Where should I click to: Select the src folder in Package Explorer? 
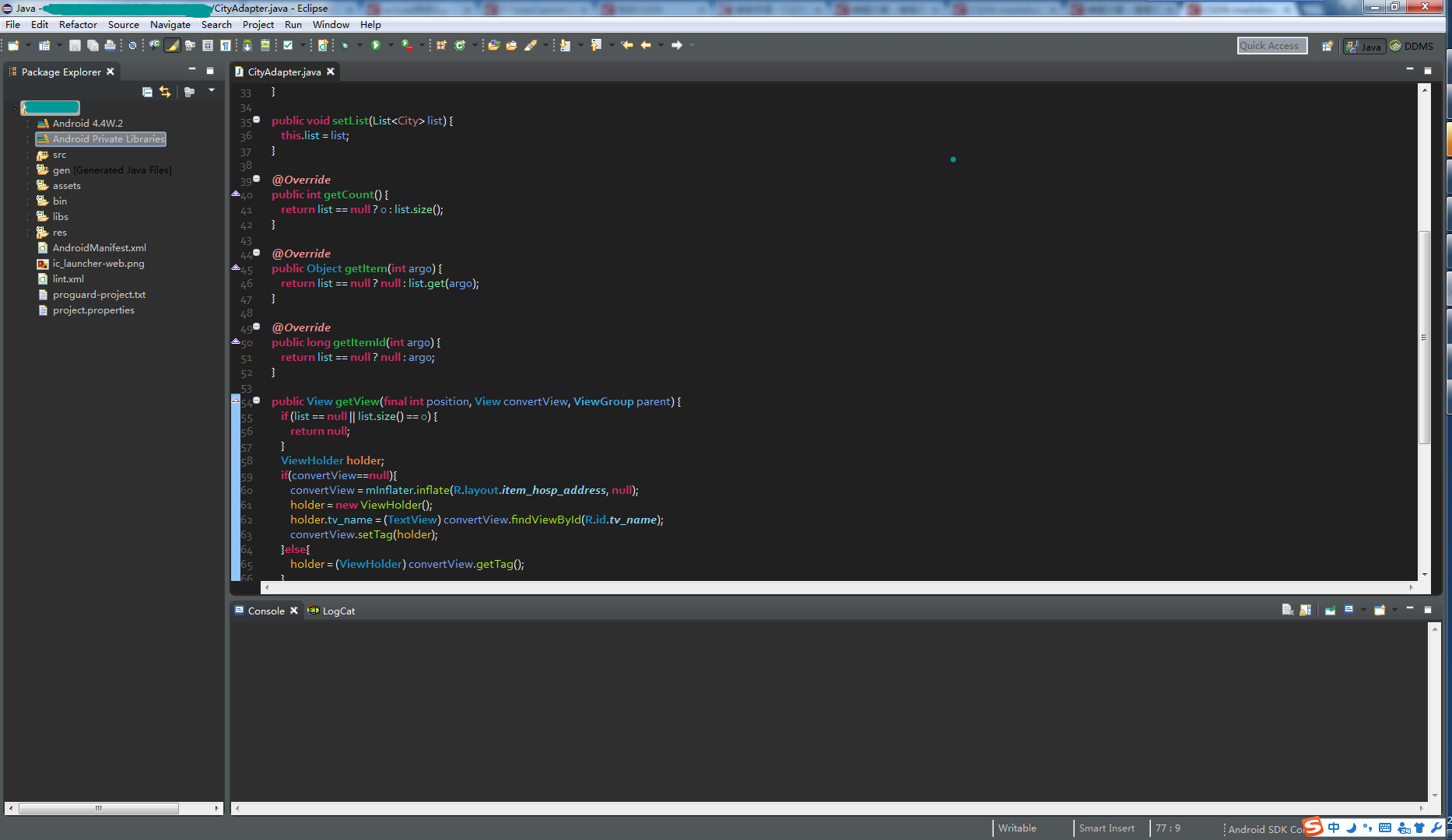tap(52, 155)
